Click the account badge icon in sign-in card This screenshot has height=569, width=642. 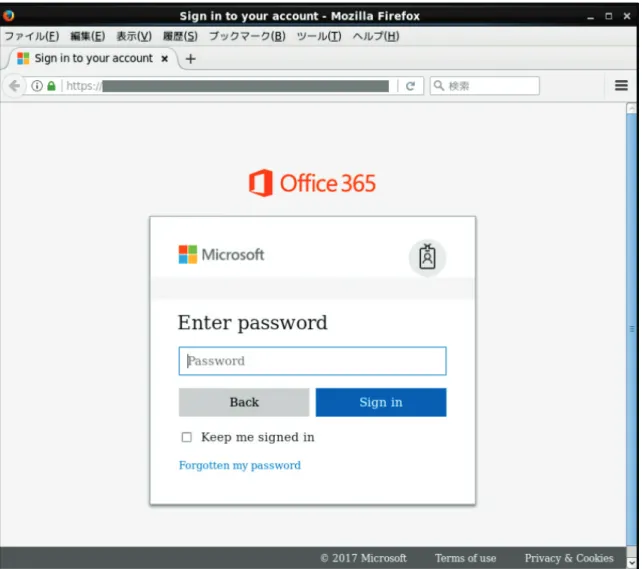[427, 257]
